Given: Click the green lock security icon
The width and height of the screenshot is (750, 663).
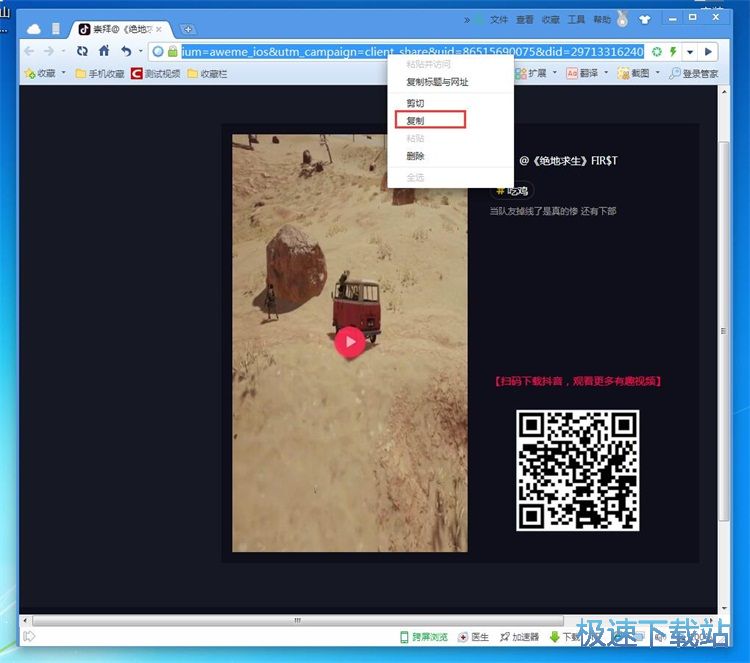Looking at the screenshot, I should pos(172,51).
